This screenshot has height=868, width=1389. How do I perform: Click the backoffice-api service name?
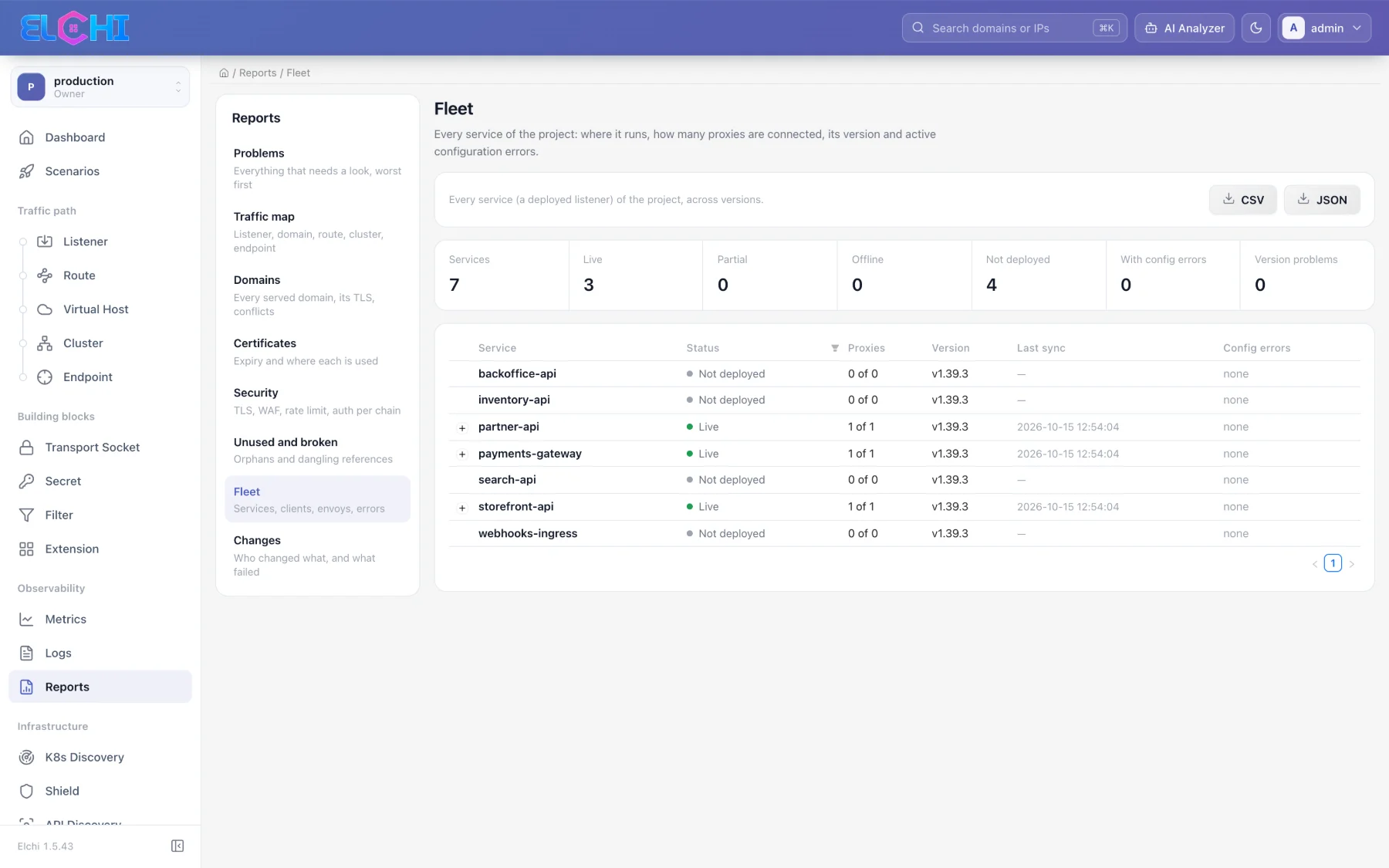click(x=517, y=373)
